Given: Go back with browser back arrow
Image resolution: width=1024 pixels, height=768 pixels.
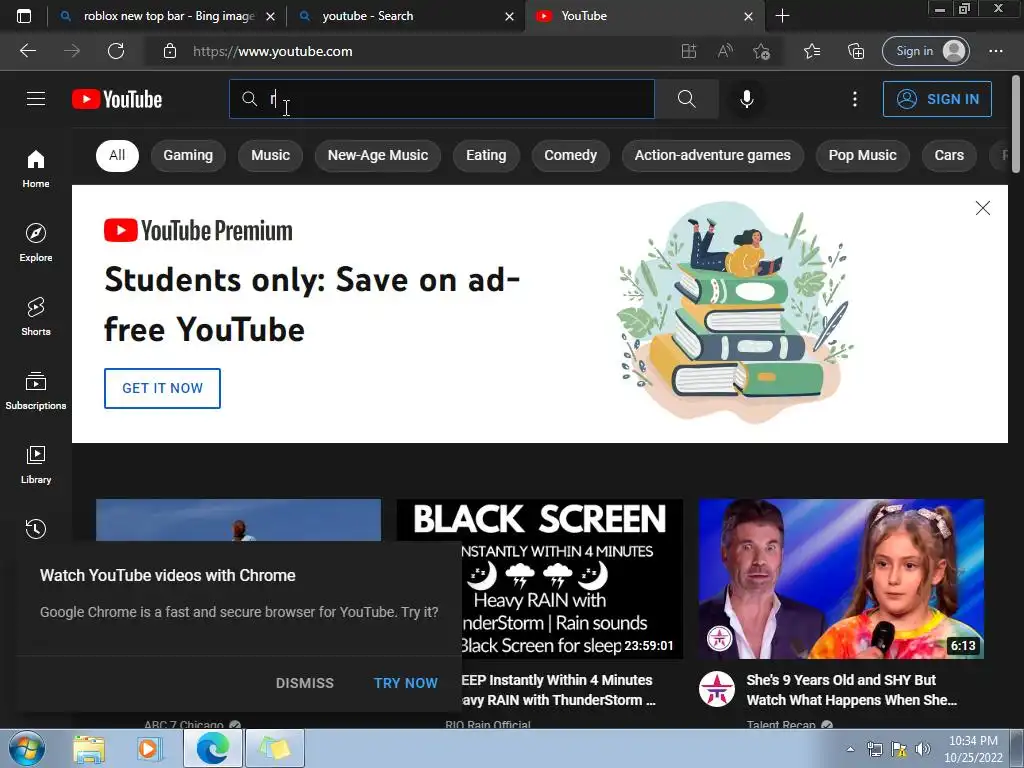Looking at the screenshot, I should pos(27,51).
